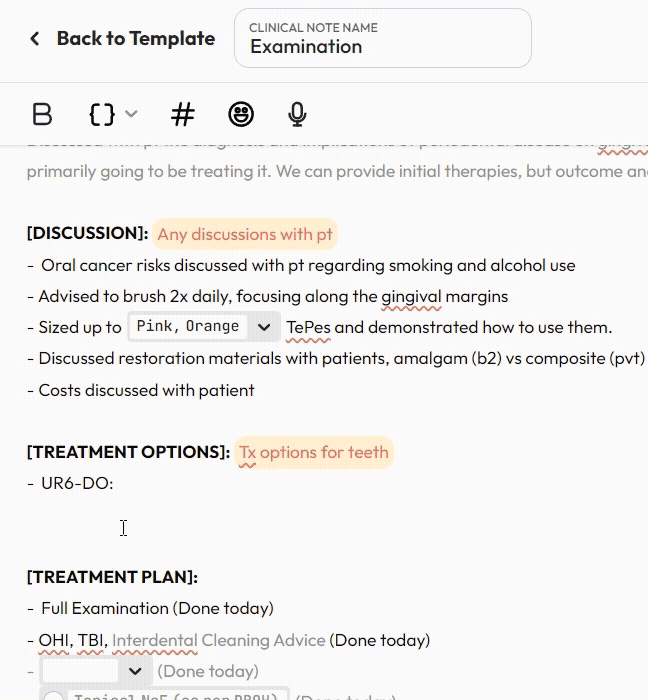This screenshot has height=700, width=648.
Task: Expand the chevron beside curly braces icon
Action: click(131, 114)
